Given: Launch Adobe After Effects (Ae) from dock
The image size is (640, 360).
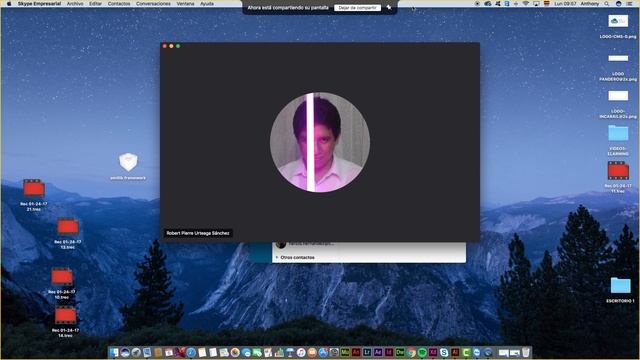Looking at the screenshot, I should [378, 352].
